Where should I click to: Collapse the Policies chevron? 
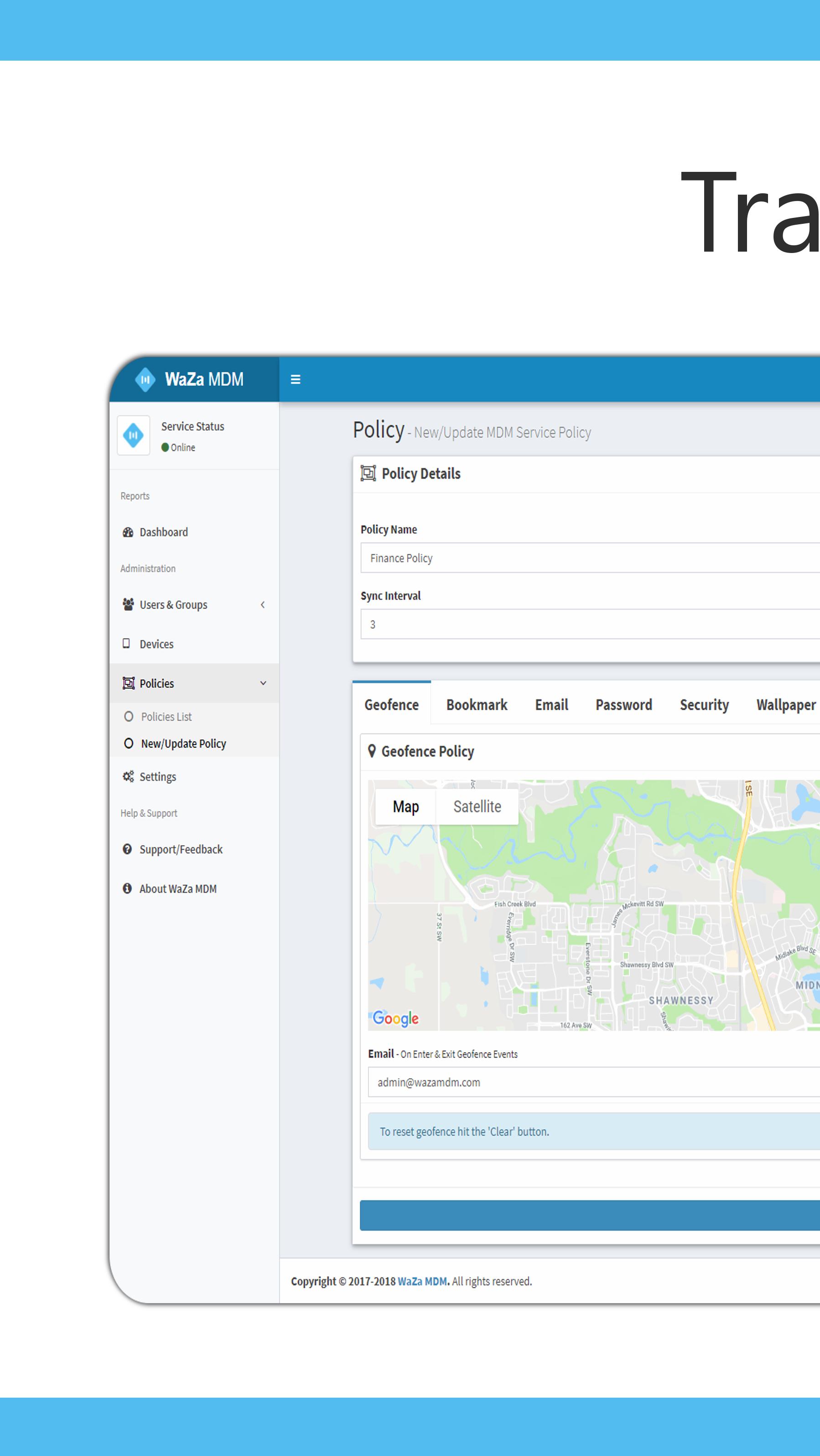(x=263, y=683)
